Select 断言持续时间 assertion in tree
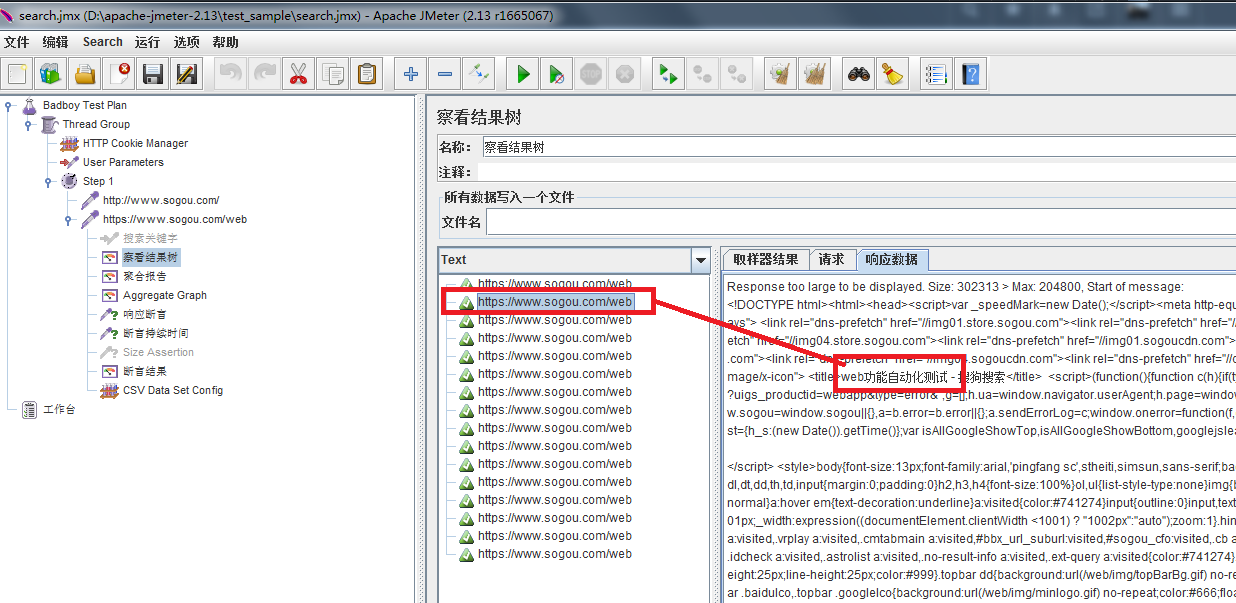This screenshot has height=603, width=1236. tap(156, 333)
